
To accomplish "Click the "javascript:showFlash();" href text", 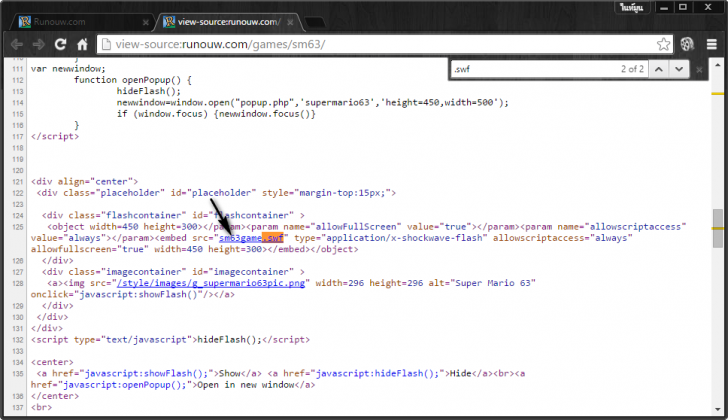I will point(146,374).
